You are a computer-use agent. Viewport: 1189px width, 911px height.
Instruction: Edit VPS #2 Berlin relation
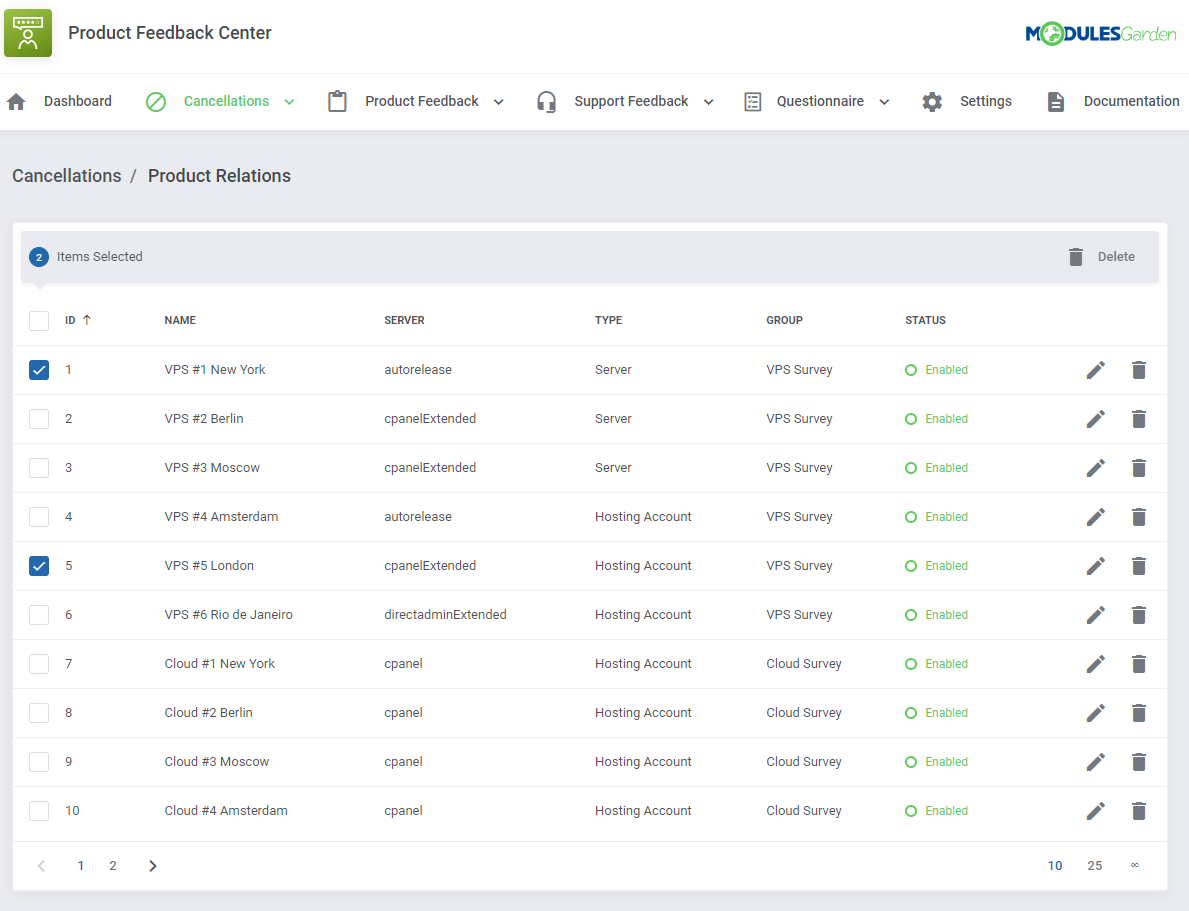pyautogui.click(x=1096, y=419)
